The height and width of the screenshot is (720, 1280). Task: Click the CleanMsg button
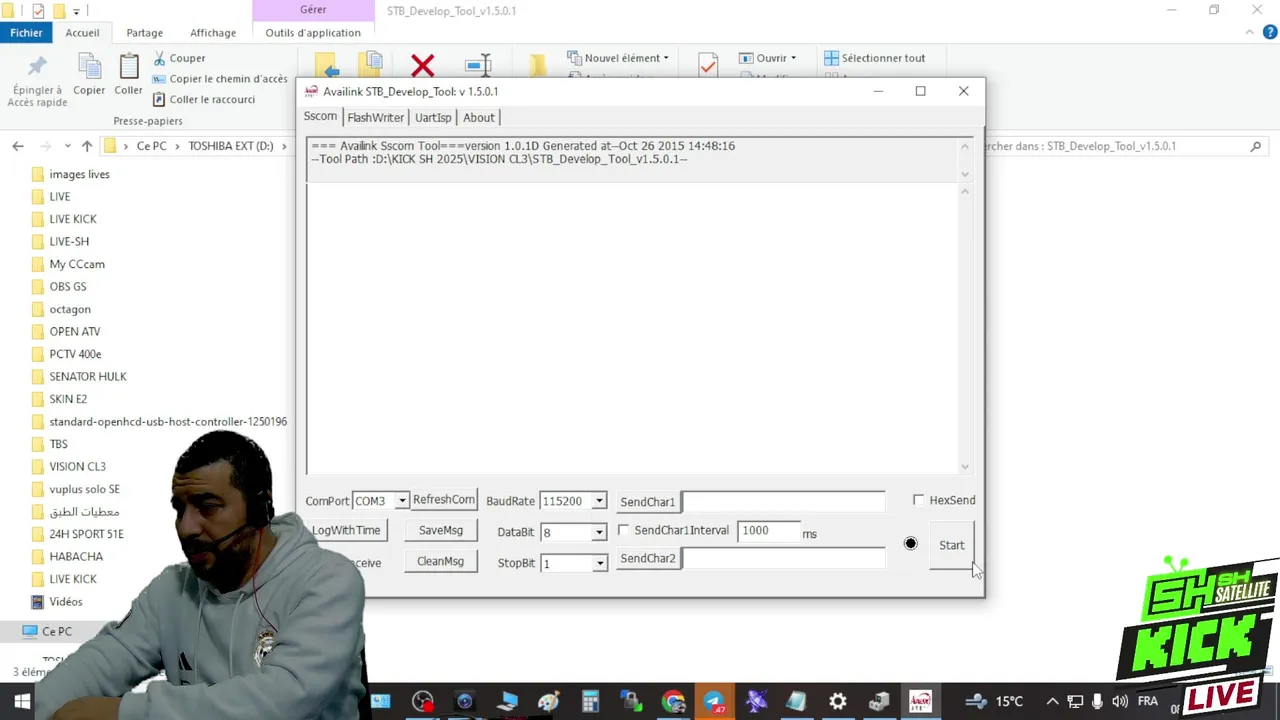pos(440,561)
